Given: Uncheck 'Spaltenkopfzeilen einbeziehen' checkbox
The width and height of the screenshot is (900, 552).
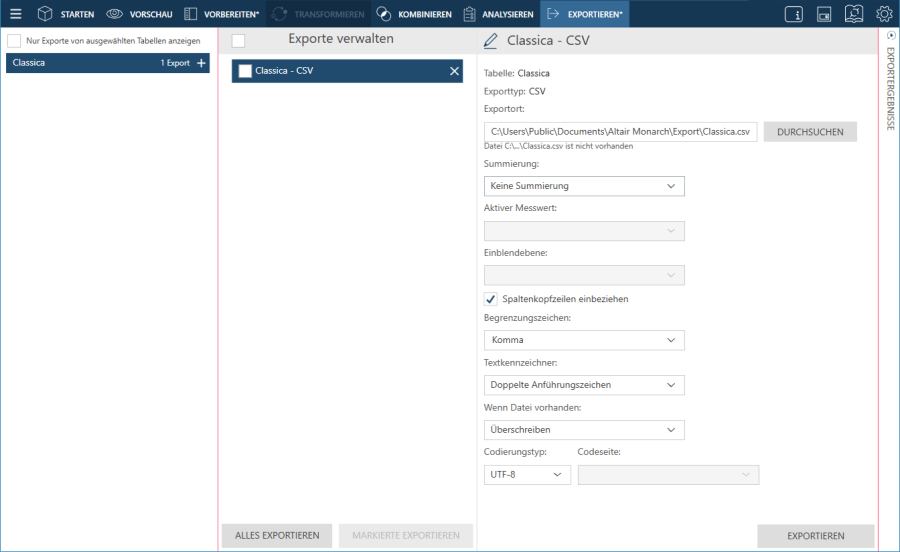Looking at the screenshot, I should pyautogui.click(x=491, y=299).
